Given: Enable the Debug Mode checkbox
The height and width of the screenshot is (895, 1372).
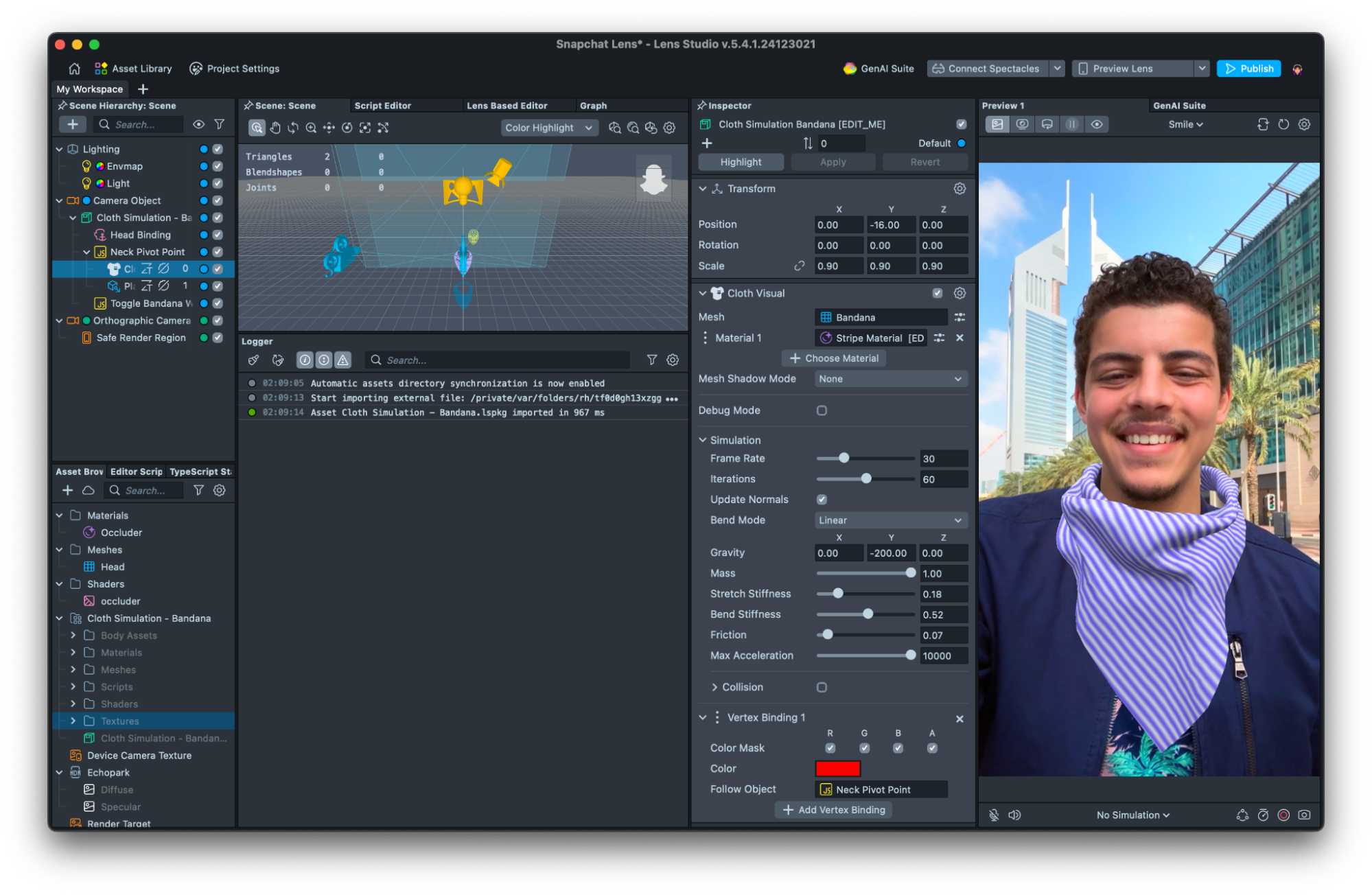Looking at the screenshot, I should [x=822, y=410].
